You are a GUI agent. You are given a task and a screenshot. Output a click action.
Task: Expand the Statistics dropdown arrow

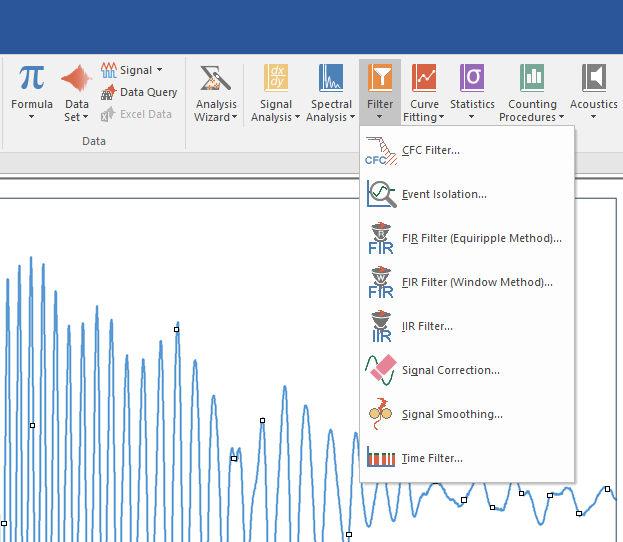[472, 117]
